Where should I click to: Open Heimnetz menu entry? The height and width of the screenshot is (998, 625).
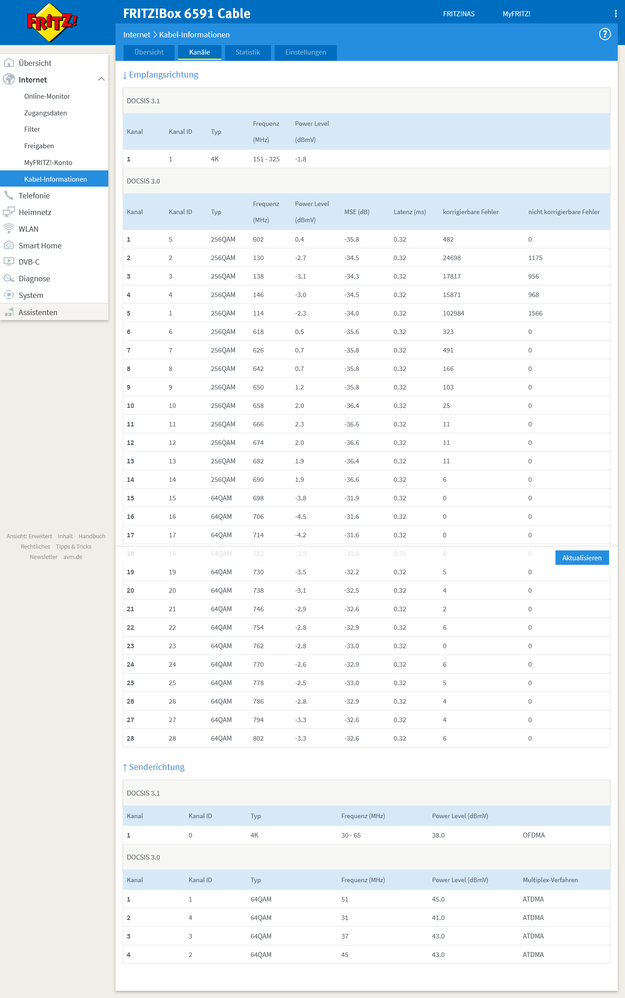point(35,212)
